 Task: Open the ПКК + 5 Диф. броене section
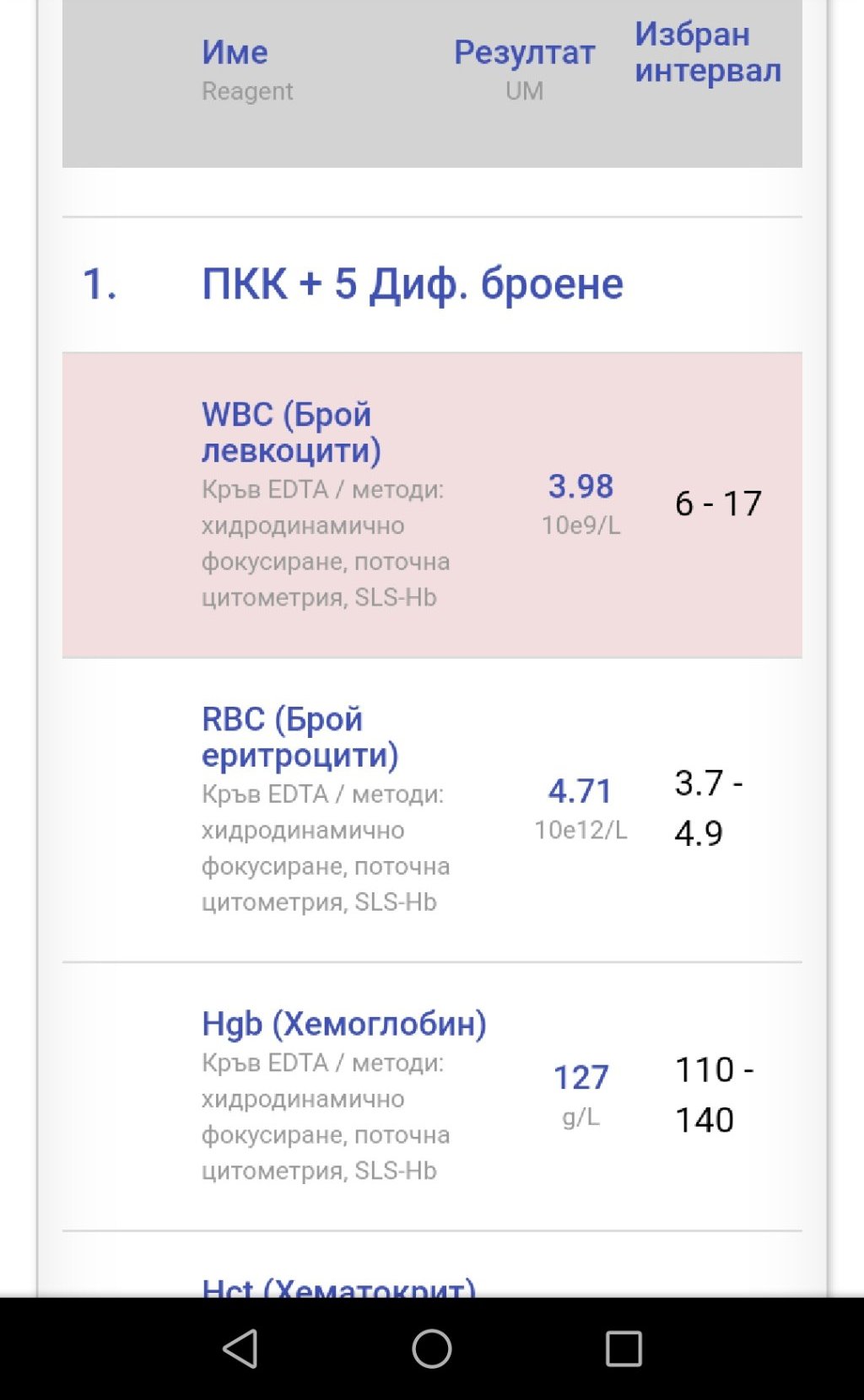412,284
